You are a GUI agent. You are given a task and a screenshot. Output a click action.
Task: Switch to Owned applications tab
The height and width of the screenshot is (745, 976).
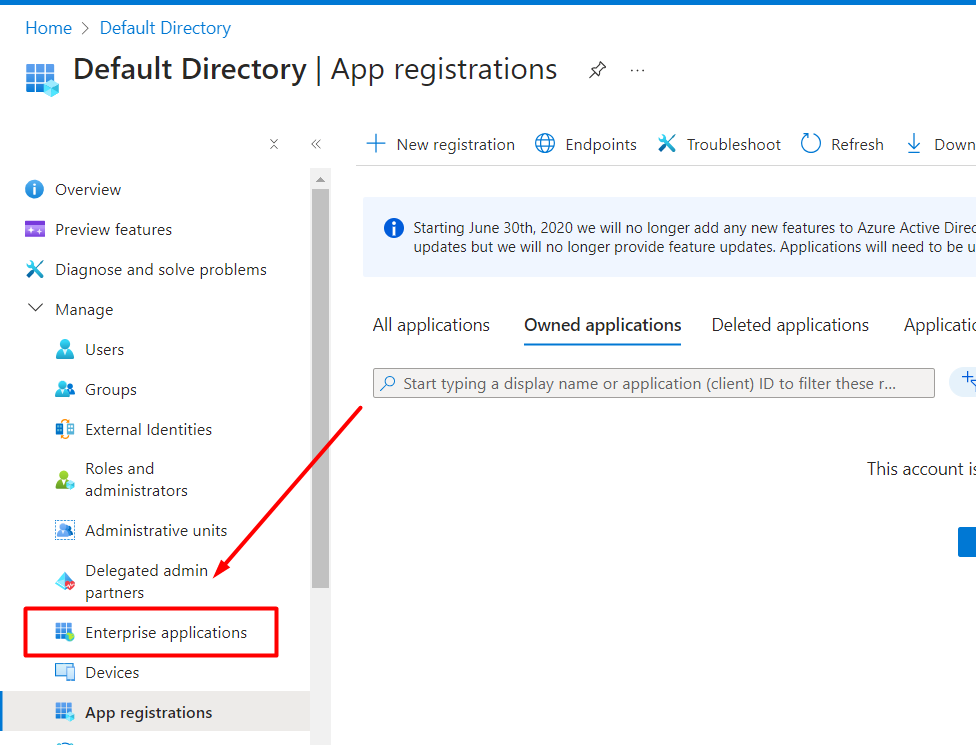click(603, 325)
